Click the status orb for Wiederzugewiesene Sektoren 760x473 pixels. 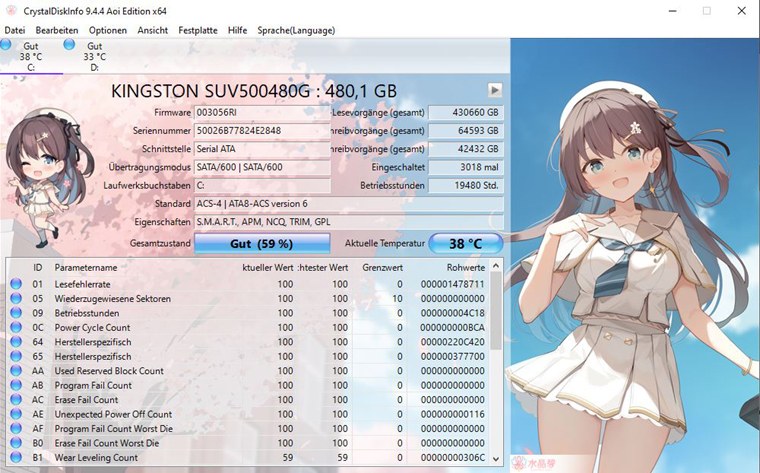pos(16,298)
